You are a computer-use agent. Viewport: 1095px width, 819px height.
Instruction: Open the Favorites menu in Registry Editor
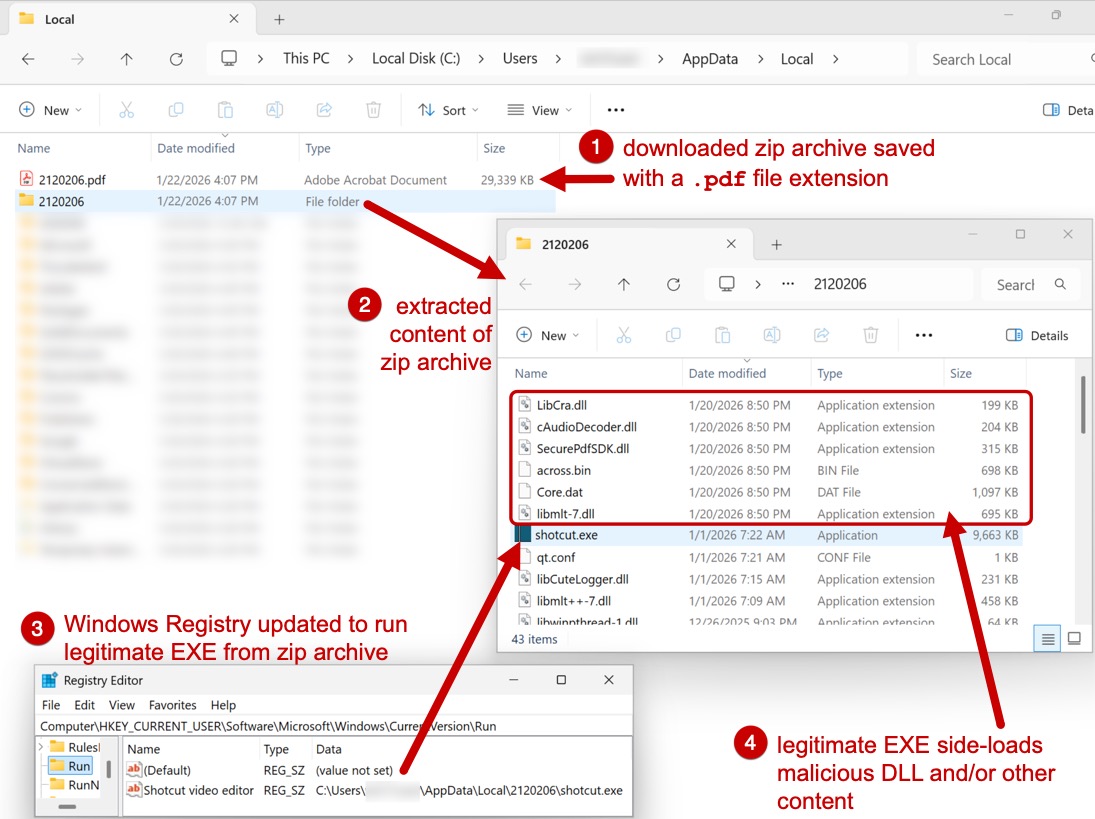tap(172, 705)
